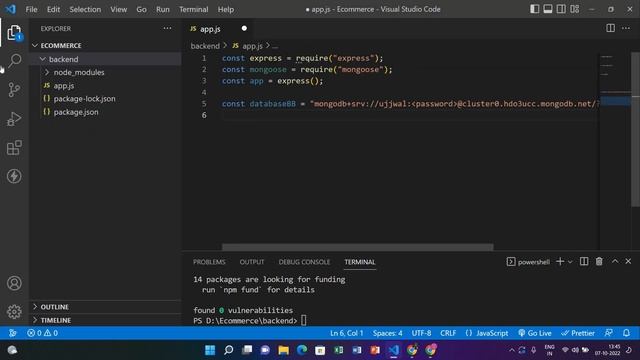The width and height of the screenshot is (640, 360).
Task: Split the editor right
Action: pos(610,28)
